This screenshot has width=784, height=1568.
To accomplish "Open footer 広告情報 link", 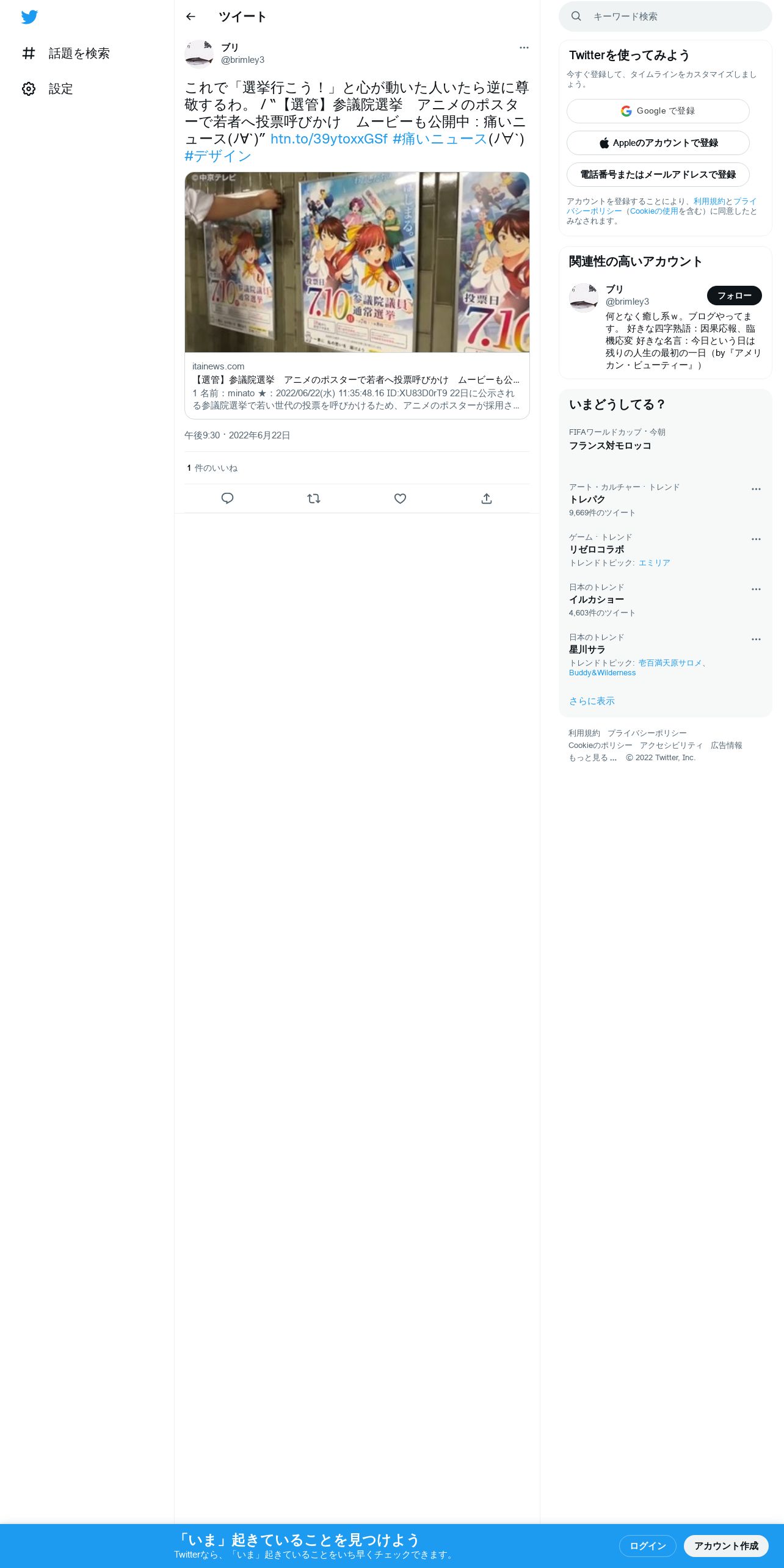I will 726,746.
